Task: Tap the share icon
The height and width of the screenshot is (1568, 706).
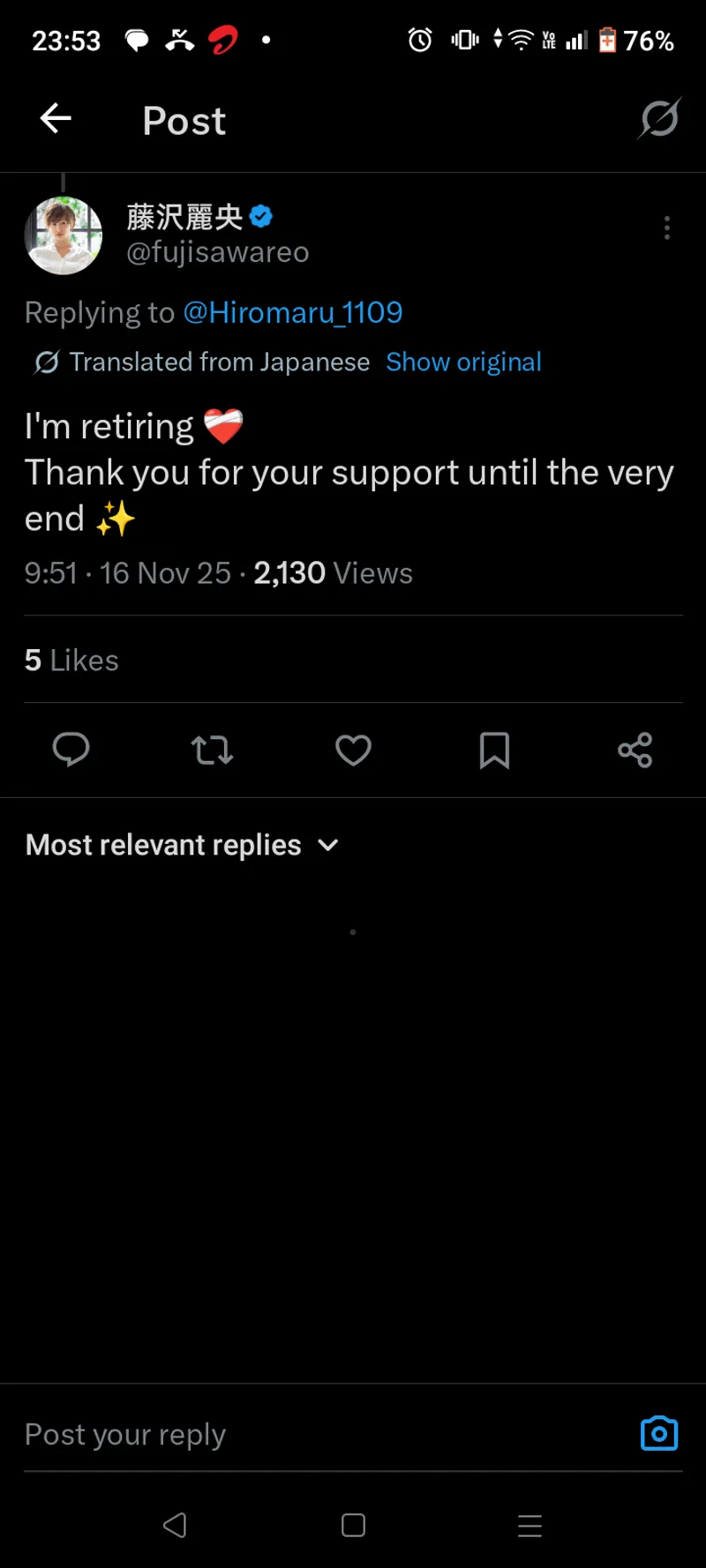Action: point(635,750)
